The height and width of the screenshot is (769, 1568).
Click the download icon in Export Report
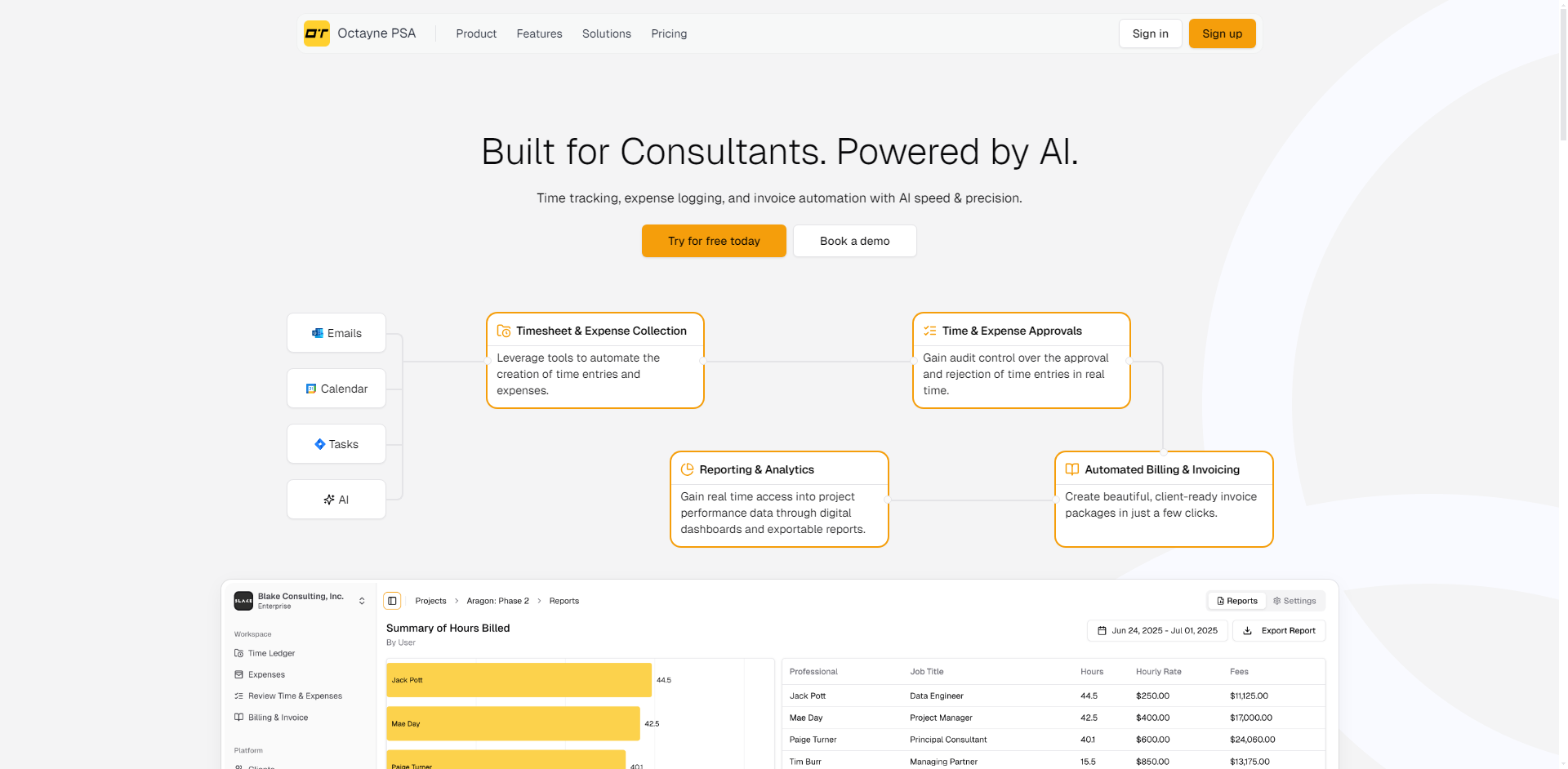click(x=1247, y=631)
